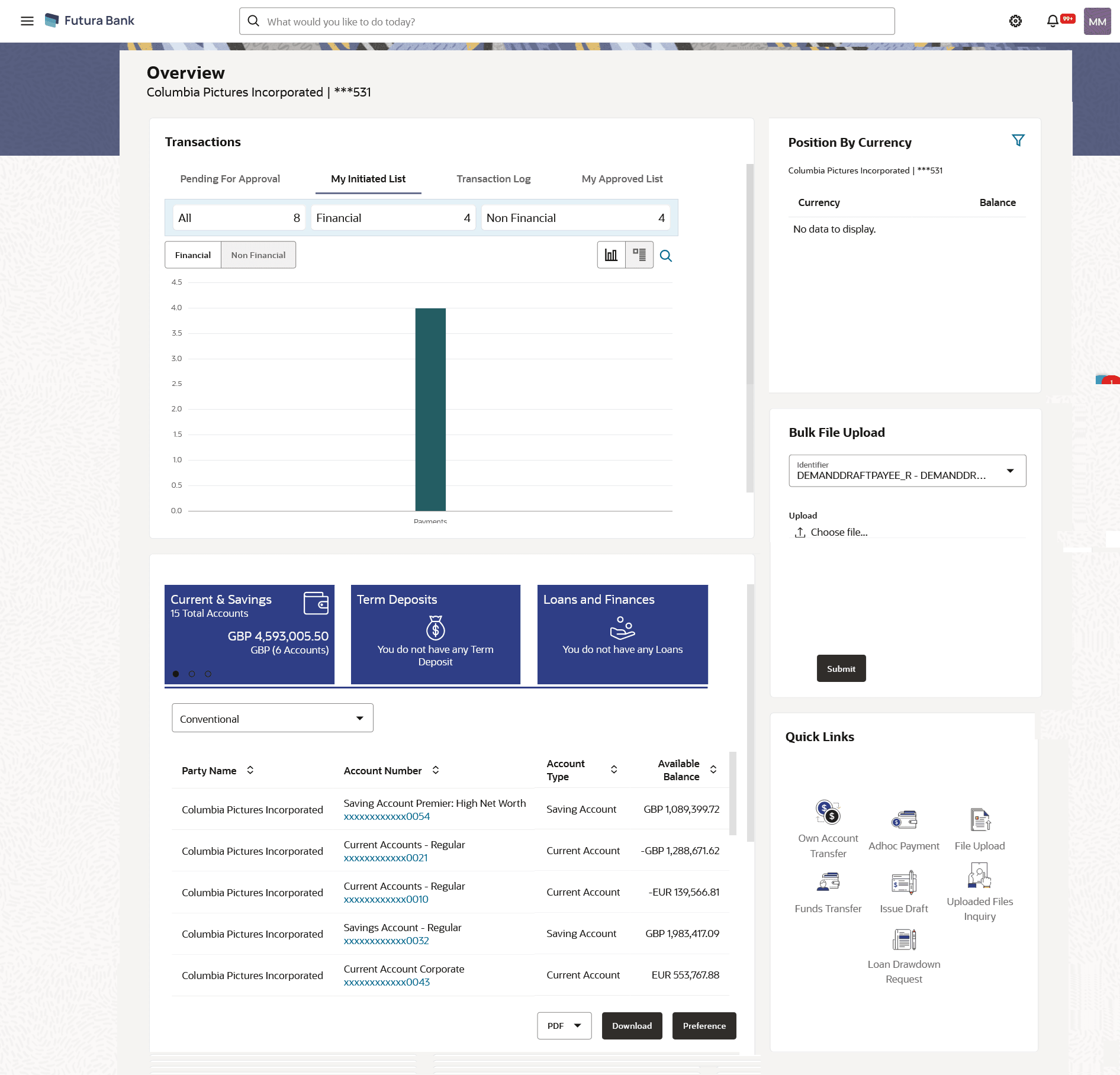This screenshot has height=1075, width=1120.
Task: Open the settings gear icon
Action: [x=1015, y=21]
